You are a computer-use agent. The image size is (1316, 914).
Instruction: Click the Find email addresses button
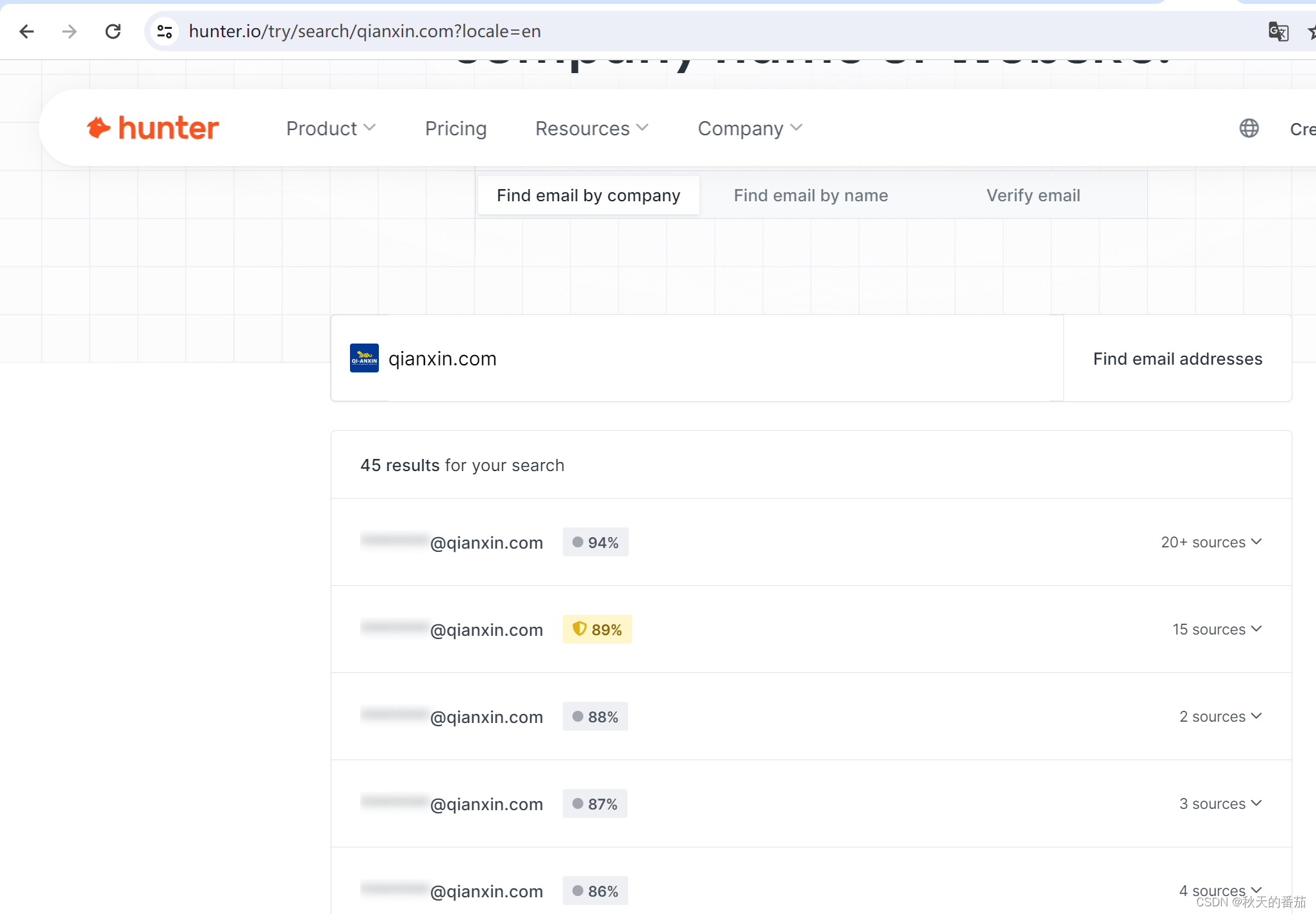(x=1178, y=358)
